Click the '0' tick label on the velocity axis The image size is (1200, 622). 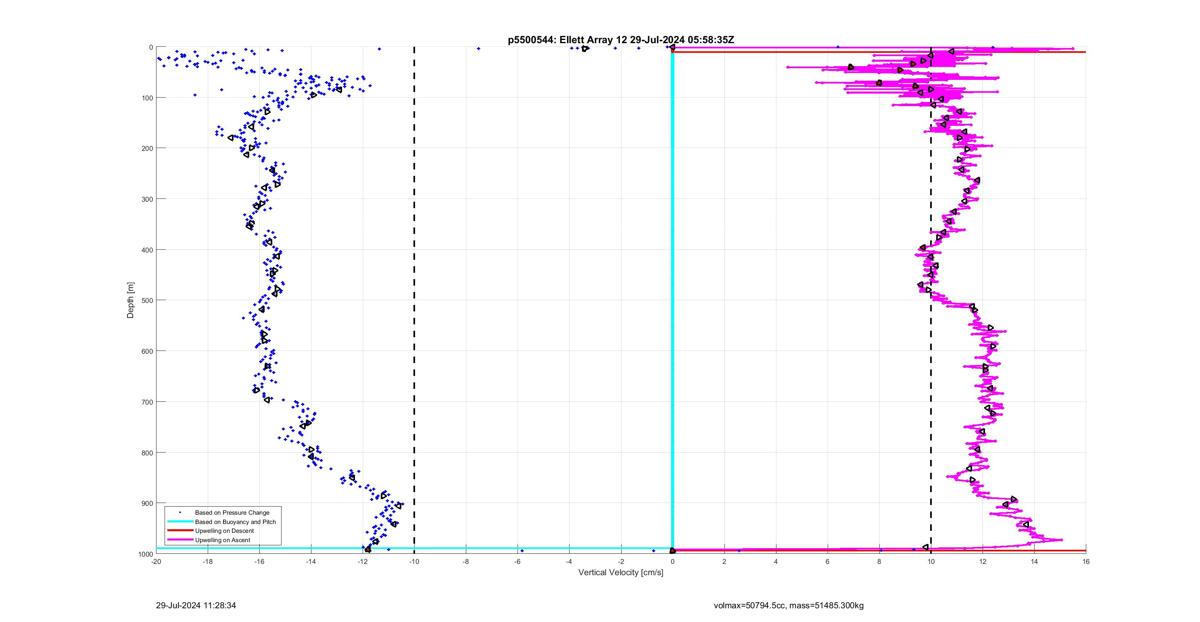pyautogui.click(x=673, y=561)
